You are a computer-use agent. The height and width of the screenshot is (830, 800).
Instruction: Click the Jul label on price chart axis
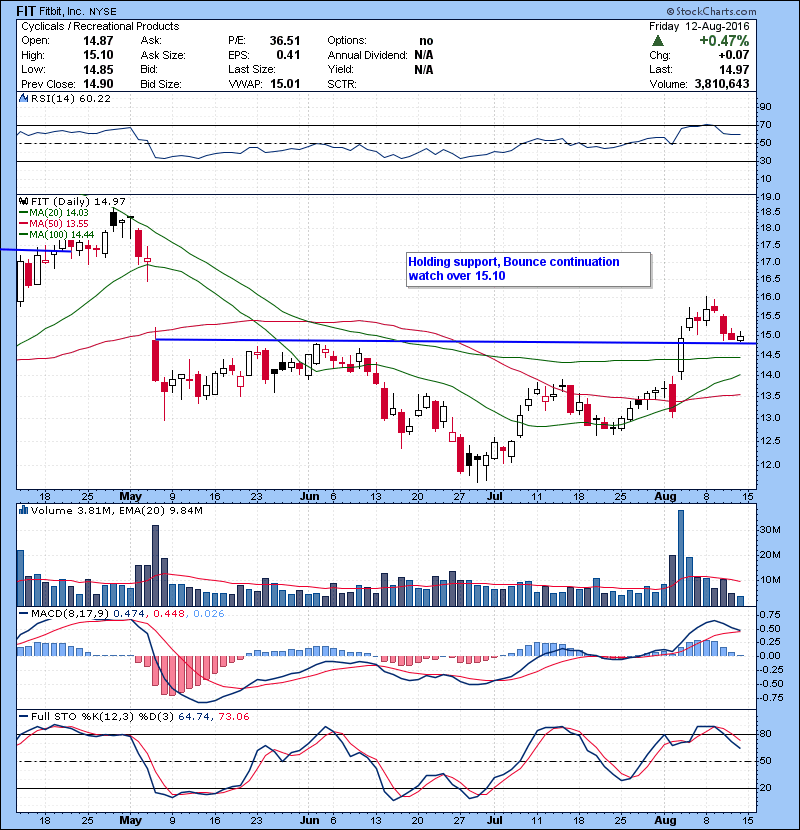(495, 496)
